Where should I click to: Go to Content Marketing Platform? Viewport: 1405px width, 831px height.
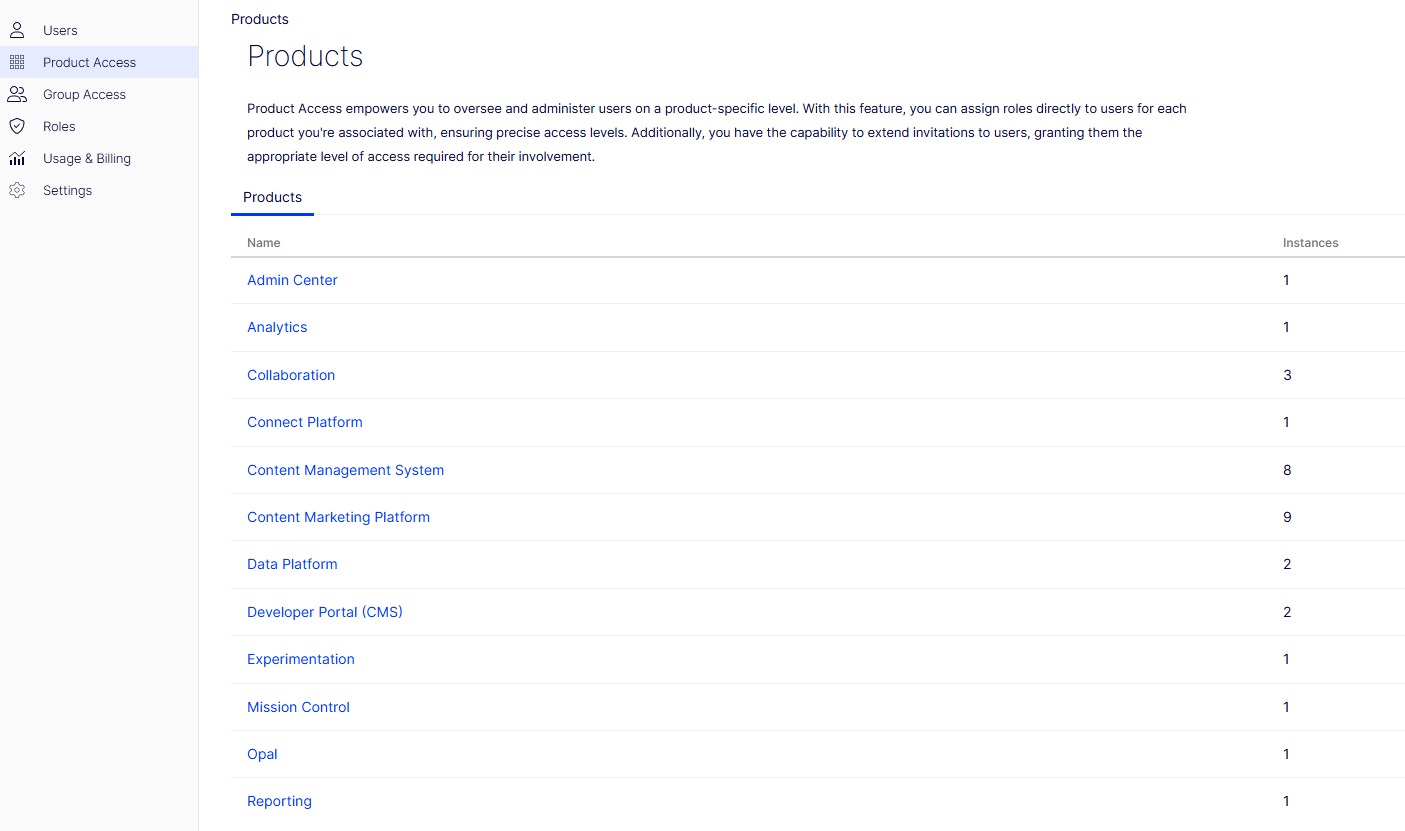338,517
